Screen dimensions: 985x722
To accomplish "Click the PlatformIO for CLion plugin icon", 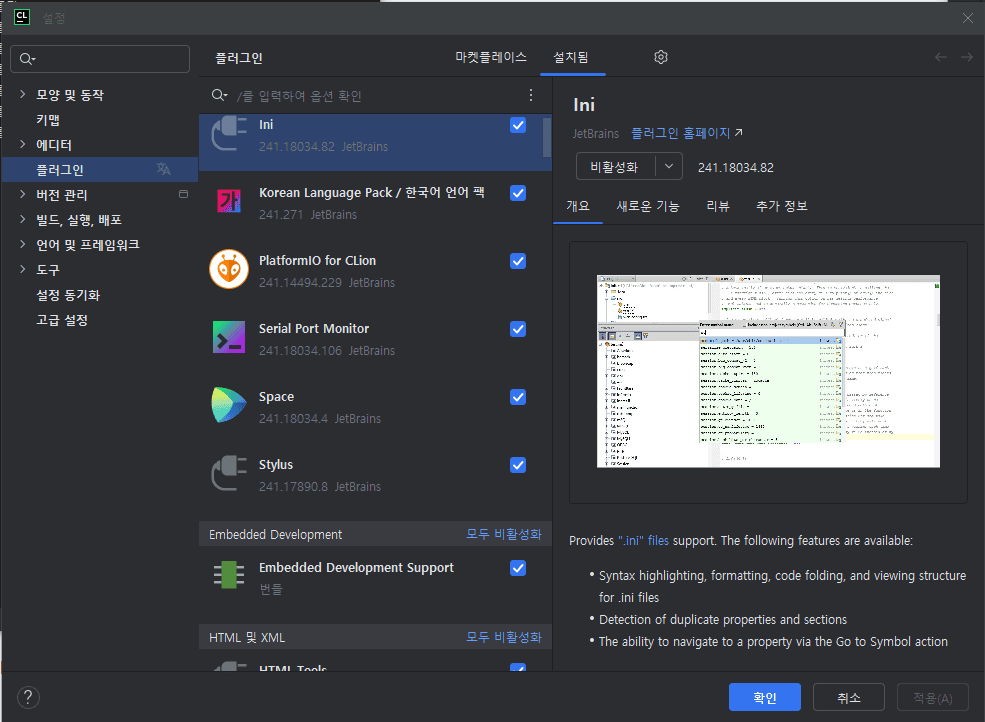I will [x=229, y=270].
